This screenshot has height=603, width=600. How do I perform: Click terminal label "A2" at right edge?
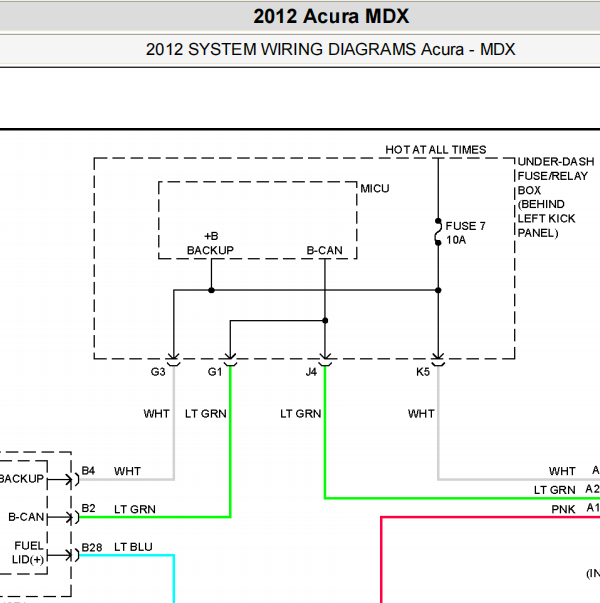tap(592, 489)
